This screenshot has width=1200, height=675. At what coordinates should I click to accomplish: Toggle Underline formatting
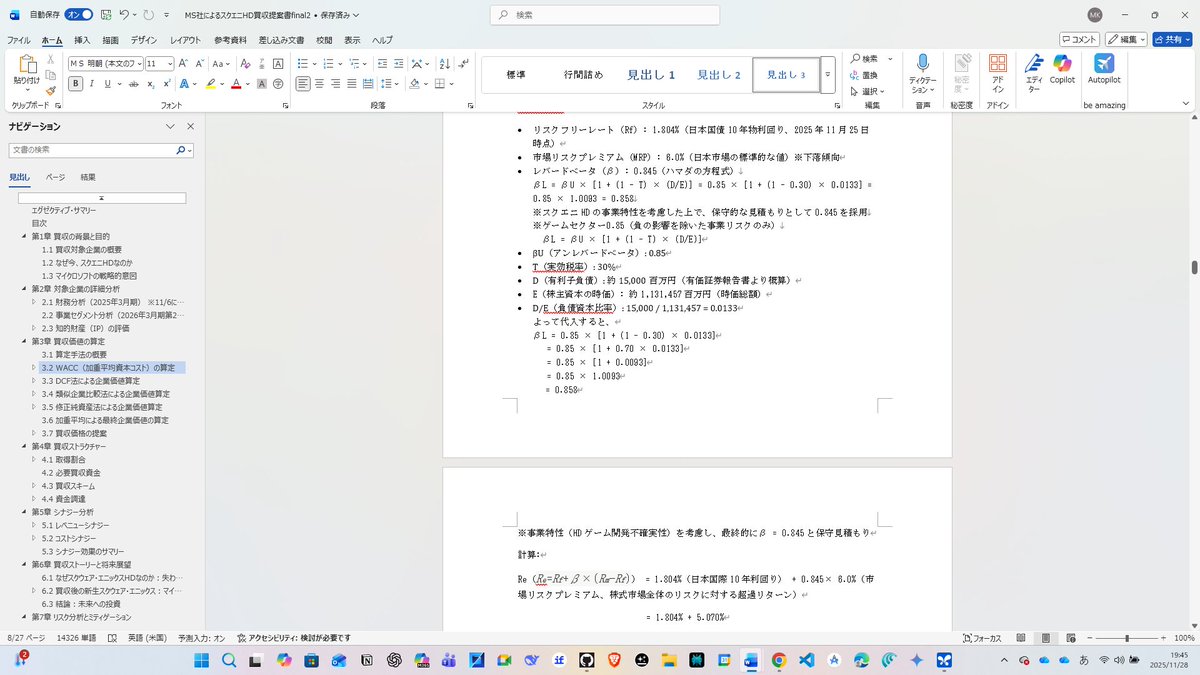pos(109,84)
